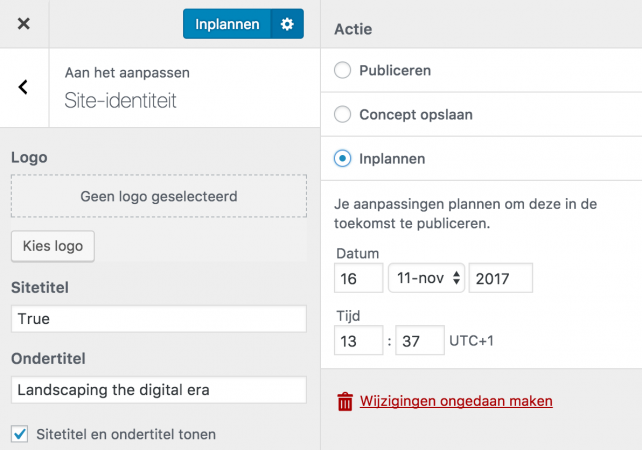This screenshot has width=642, height=450.
Task: Click the hour field showing 13
Action: 358,340
